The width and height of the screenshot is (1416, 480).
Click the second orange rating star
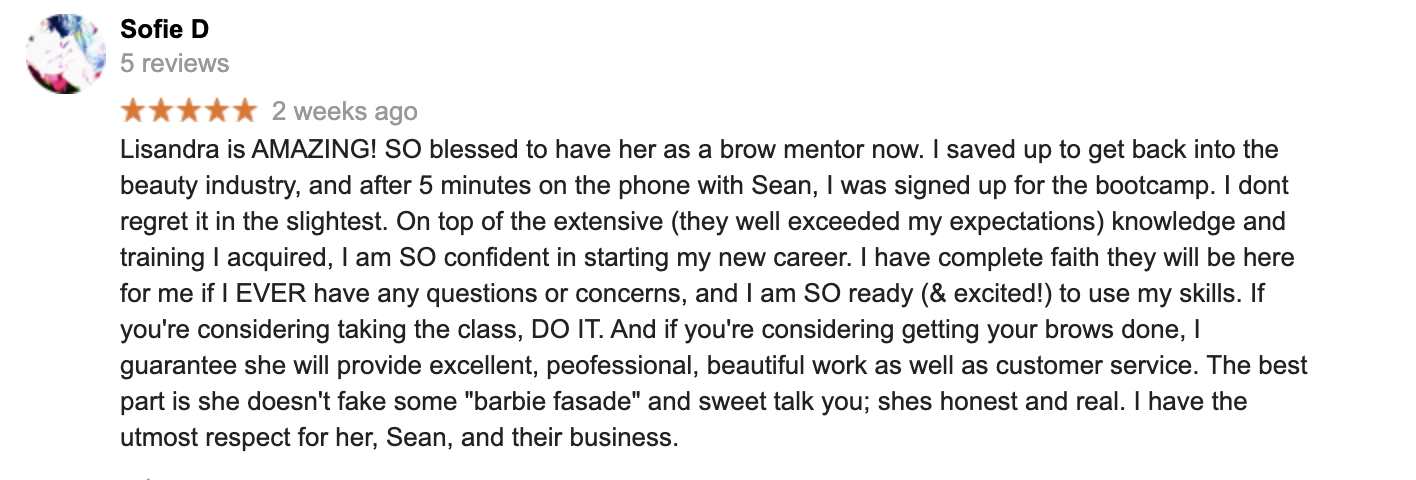161,110
